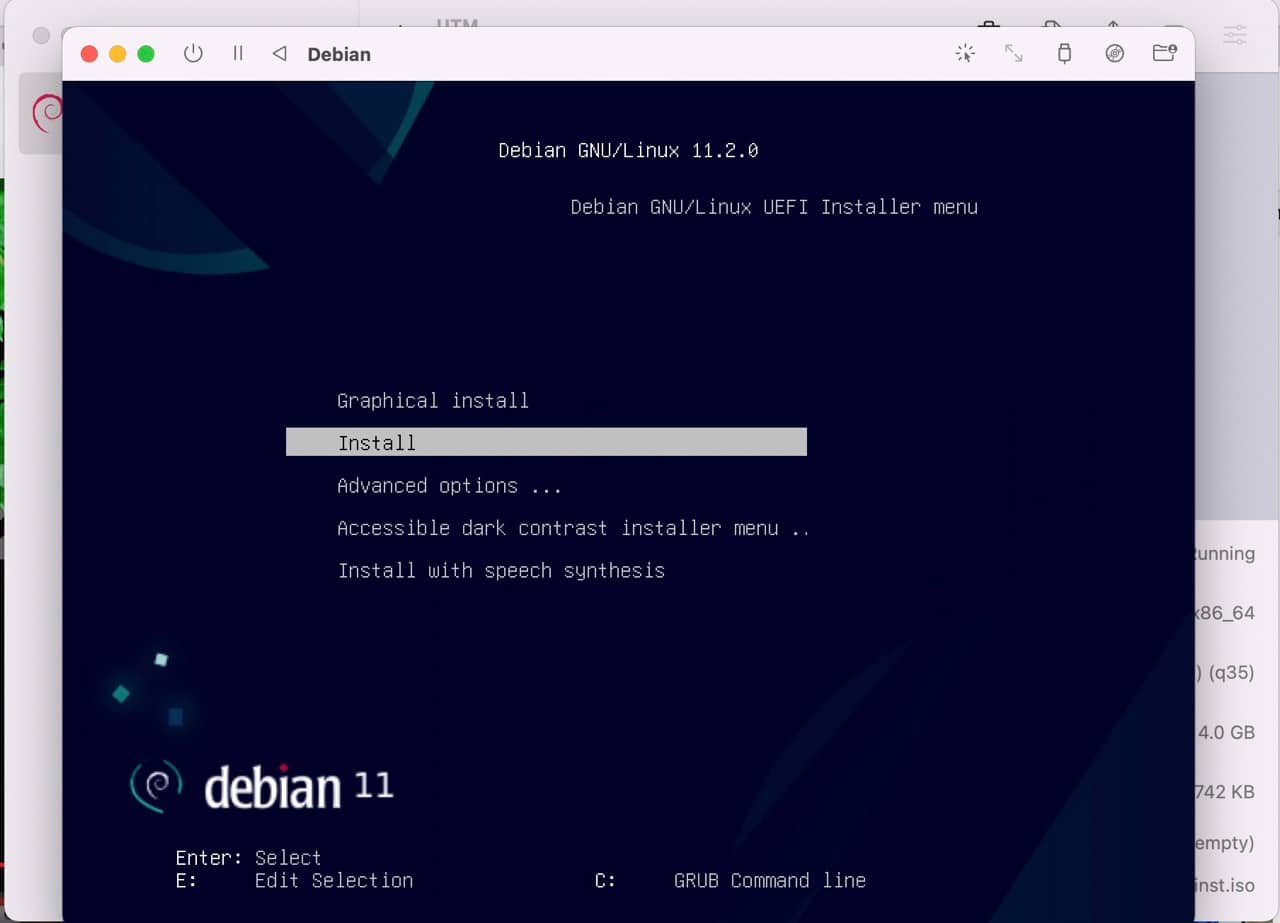Open the shared folder icon
This screenshot has width=1280, height=923.
[x=1164, y=54]
